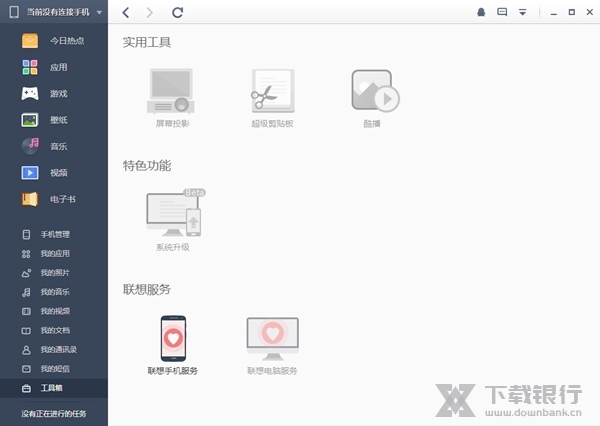The image size is (600, 426).
Task: View 没有正在进行的任务 task status
Action: tap(54, 413)
